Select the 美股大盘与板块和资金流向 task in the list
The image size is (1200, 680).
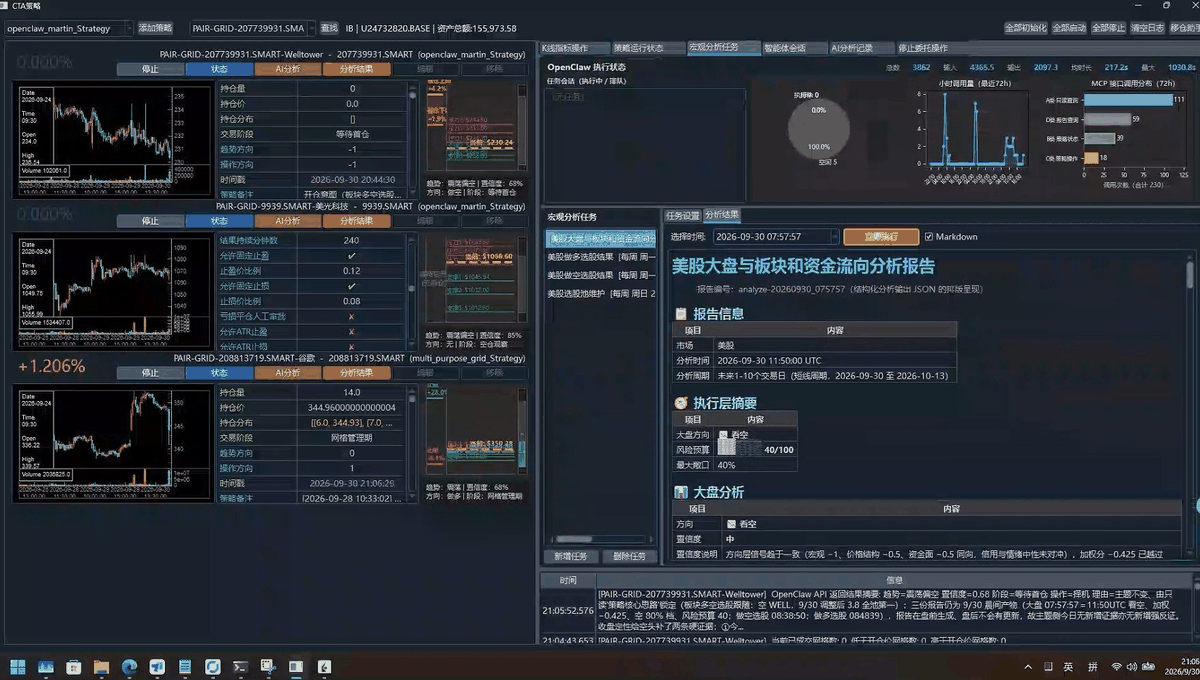pyautogui.click(x=601, y=238)
